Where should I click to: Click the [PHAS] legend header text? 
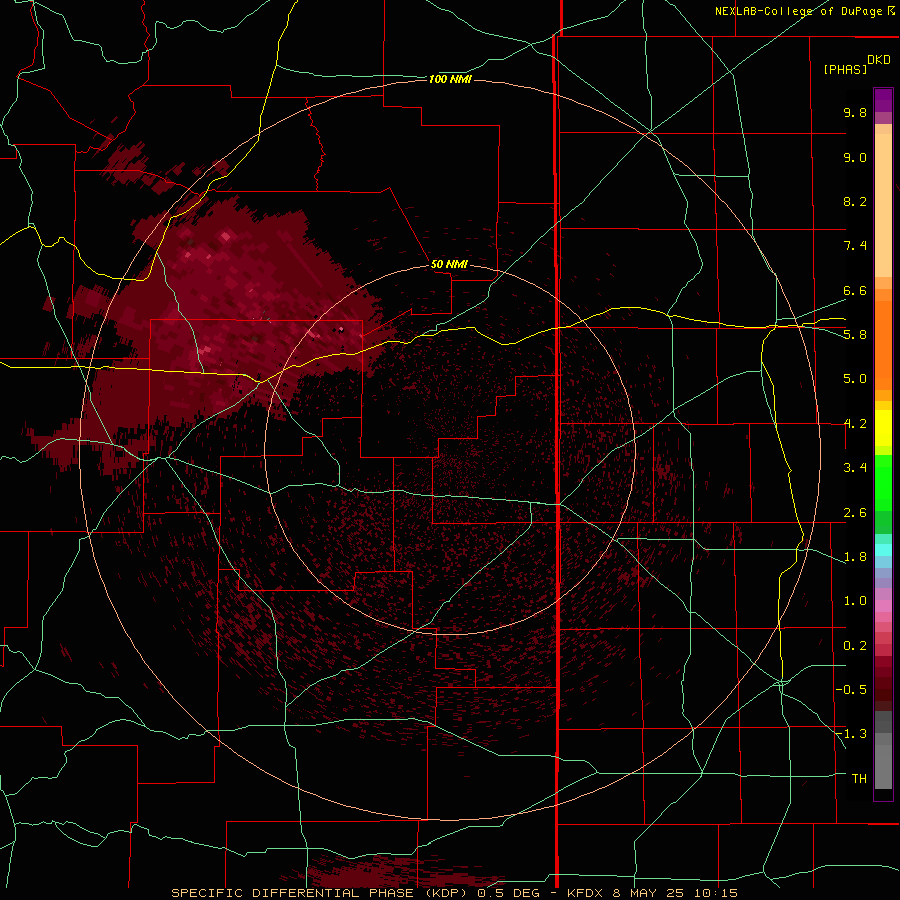click(x=845, y=69)
